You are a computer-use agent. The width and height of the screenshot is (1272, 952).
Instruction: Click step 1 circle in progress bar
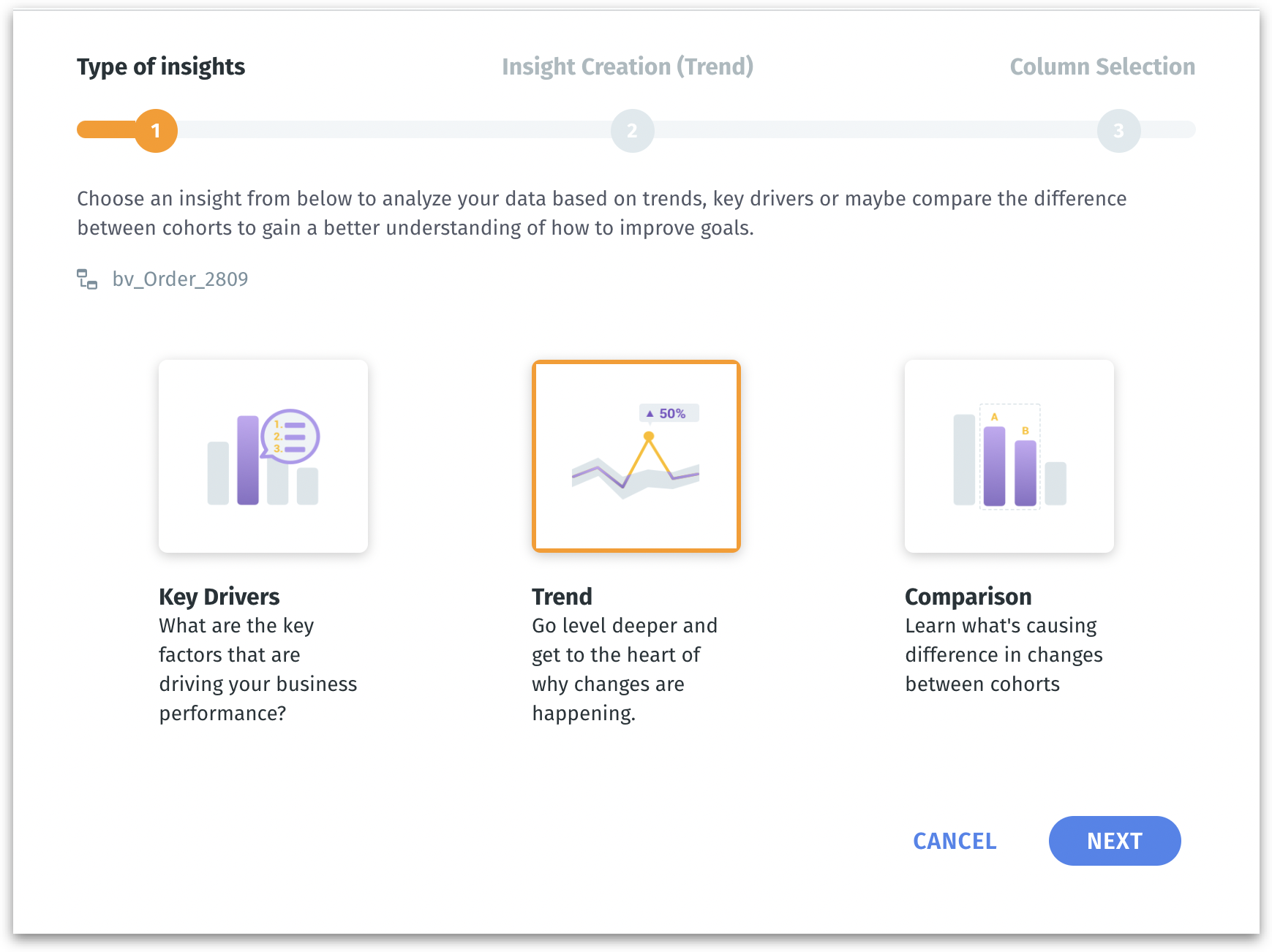click(x=156, y=131)
